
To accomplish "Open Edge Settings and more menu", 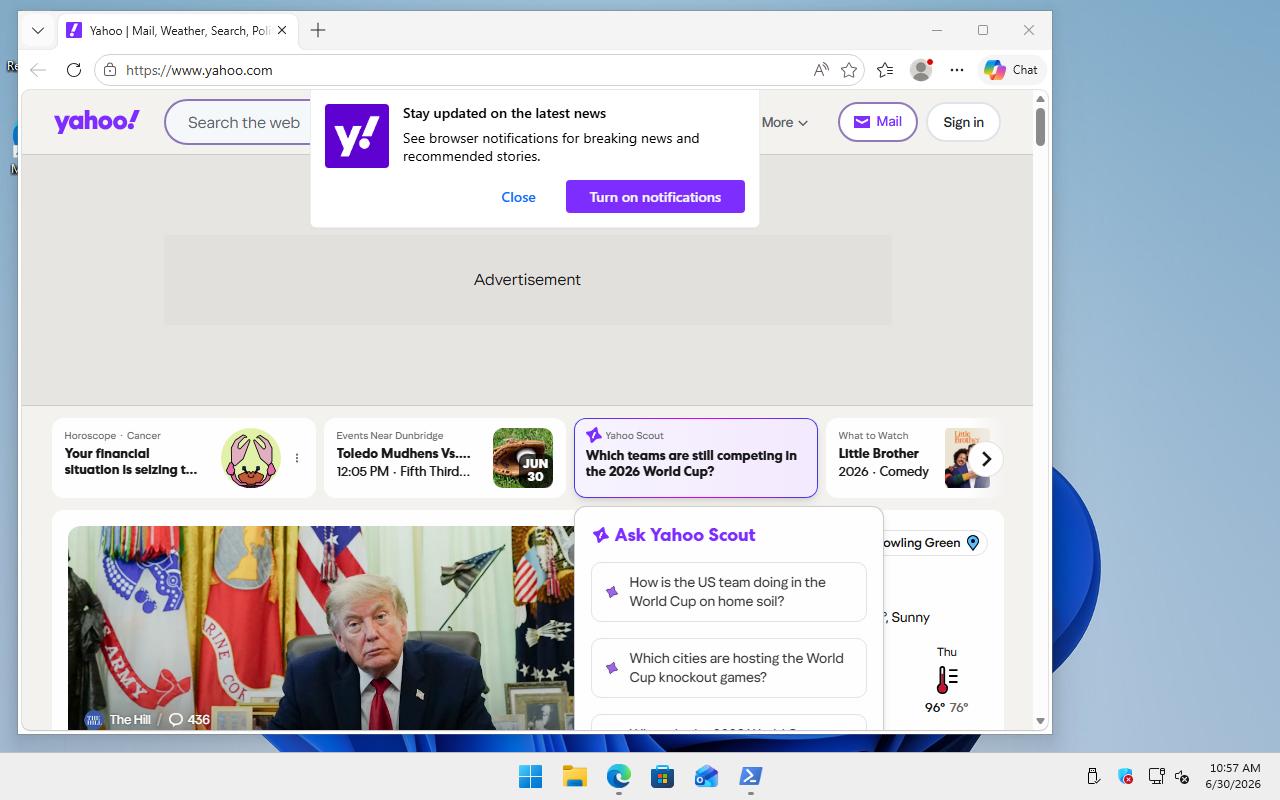I will pos(957,70).
